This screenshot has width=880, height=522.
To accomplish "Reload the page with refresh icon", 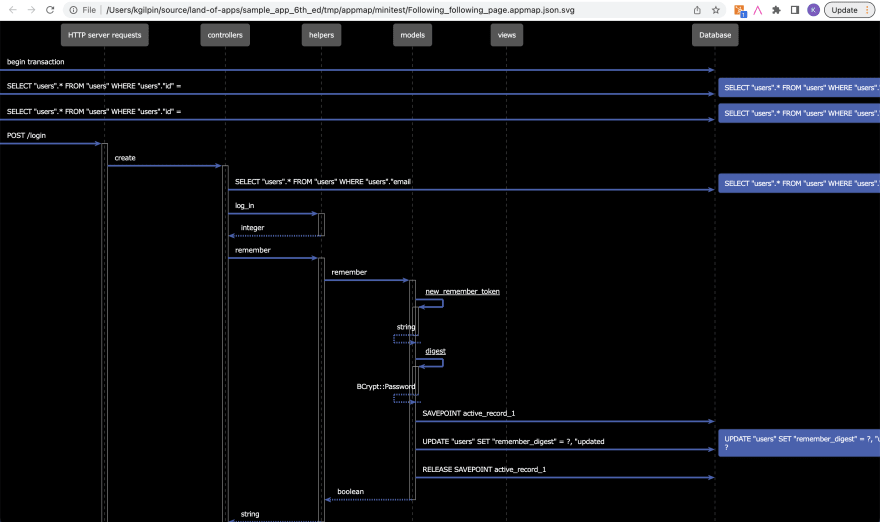I will click(50, 10).
